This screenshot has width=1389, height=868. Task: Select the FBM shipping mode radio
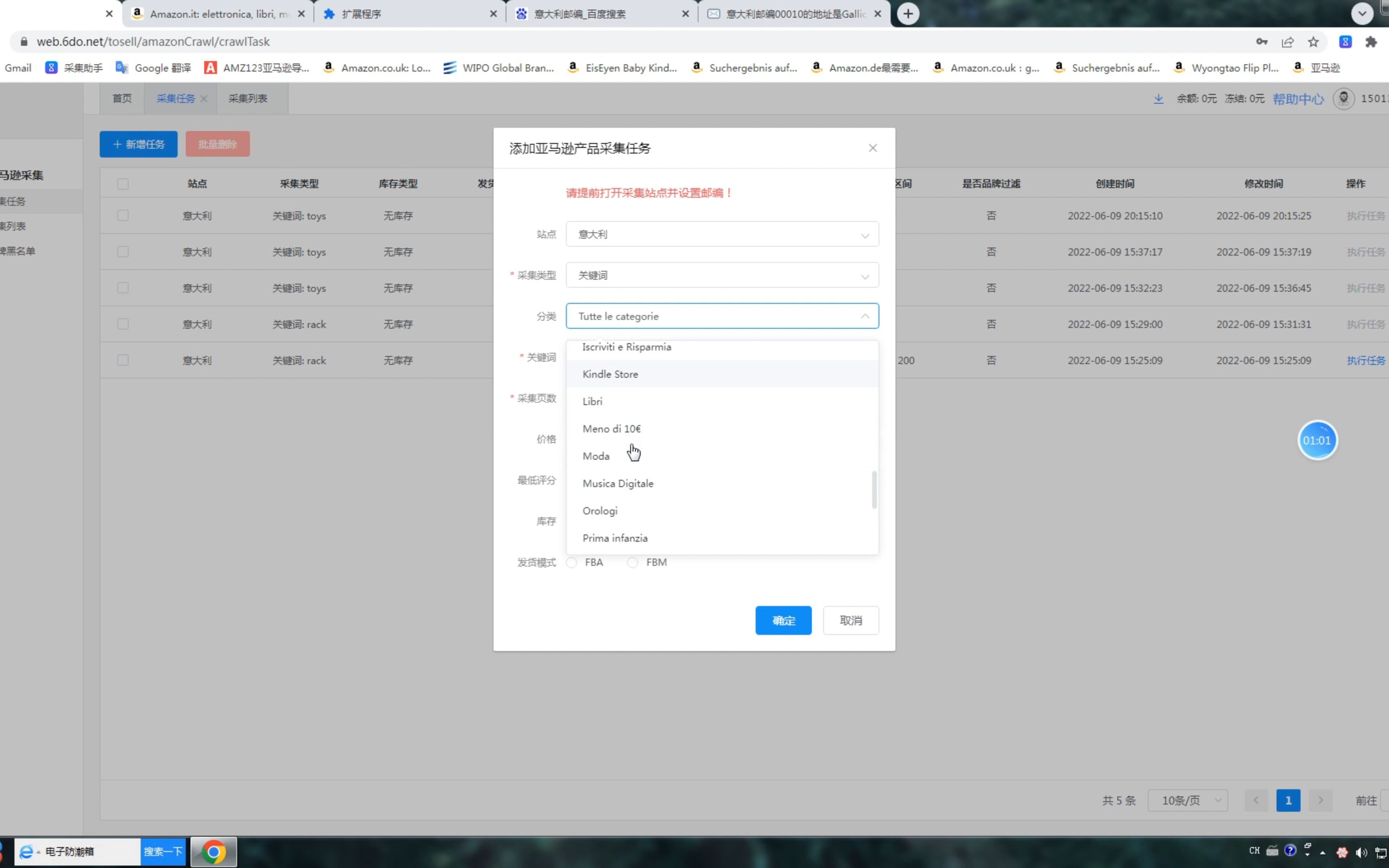633,563
